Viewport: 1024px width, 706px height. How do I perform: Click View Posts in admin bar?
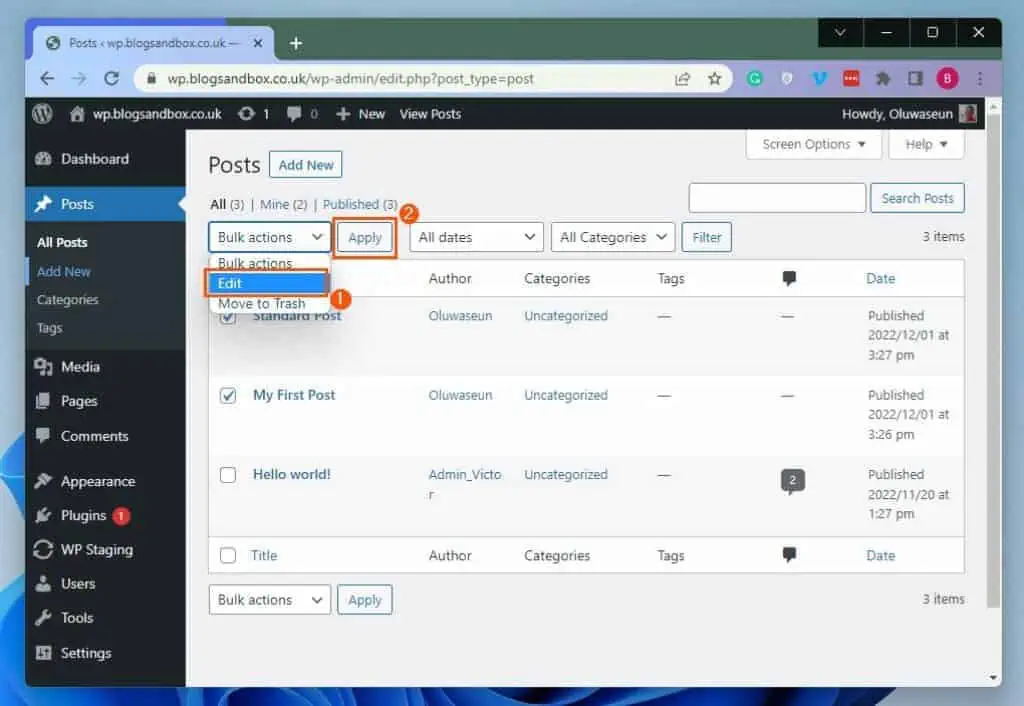pyautogui.click(x=430, y=114)
